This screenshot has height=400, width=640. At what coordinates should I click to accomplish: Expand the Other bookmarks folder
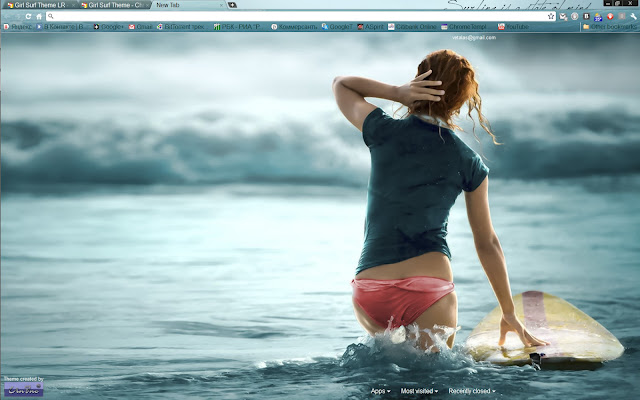610,27
